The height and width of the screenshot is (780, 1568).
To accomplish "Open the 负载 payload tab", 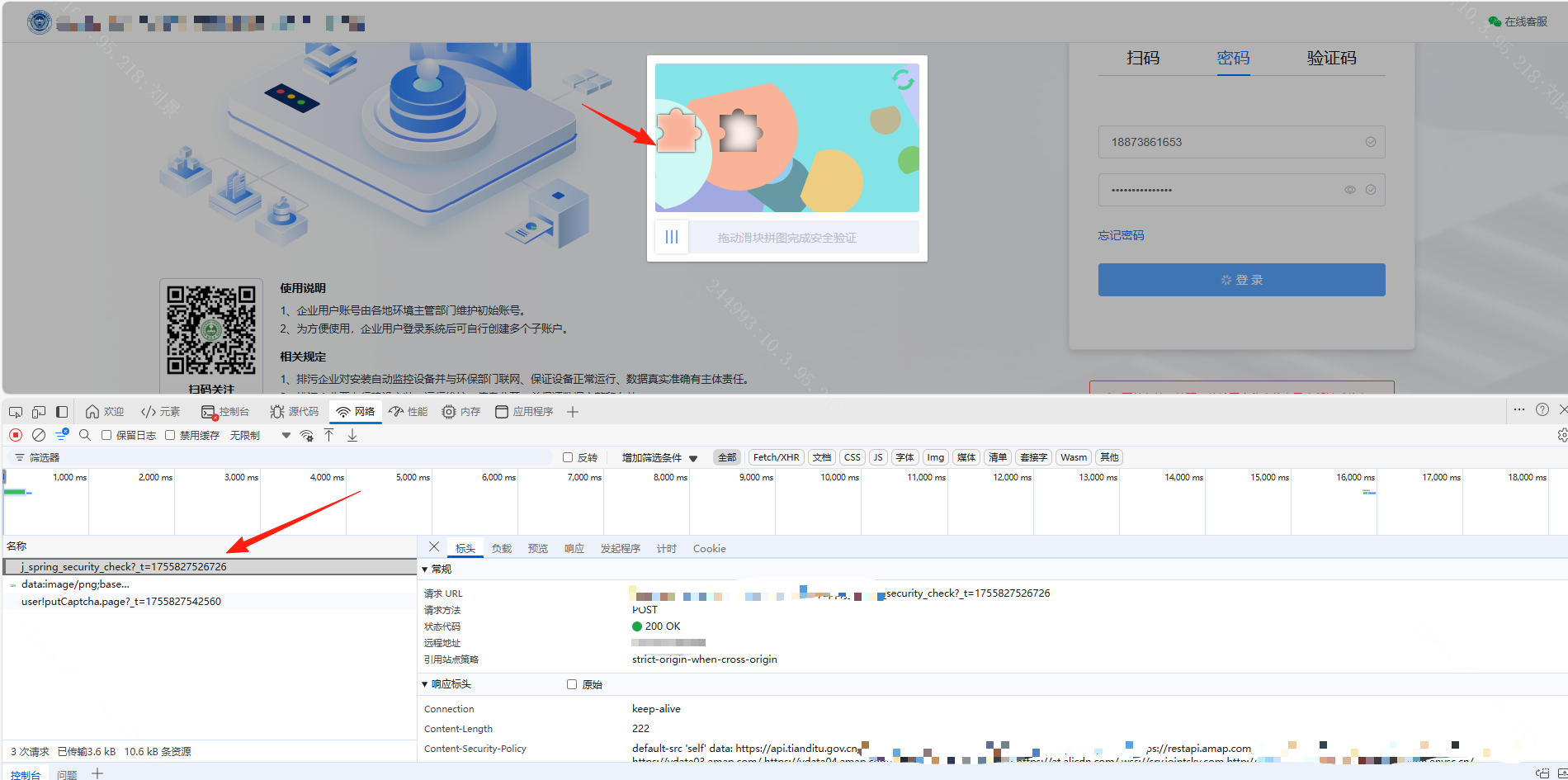I will coord(502,549).
